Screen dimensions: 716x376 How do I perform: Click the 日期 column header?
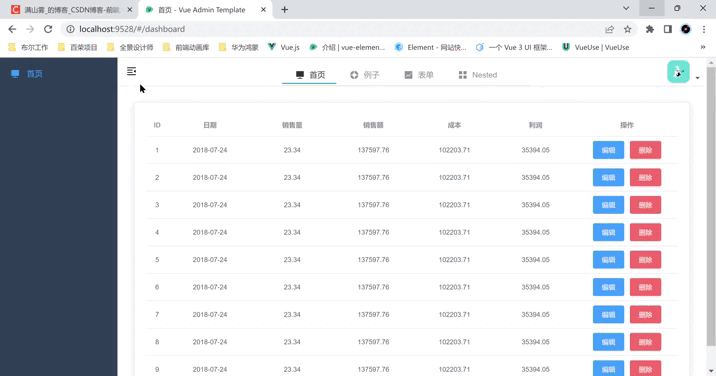pos(210,125)
